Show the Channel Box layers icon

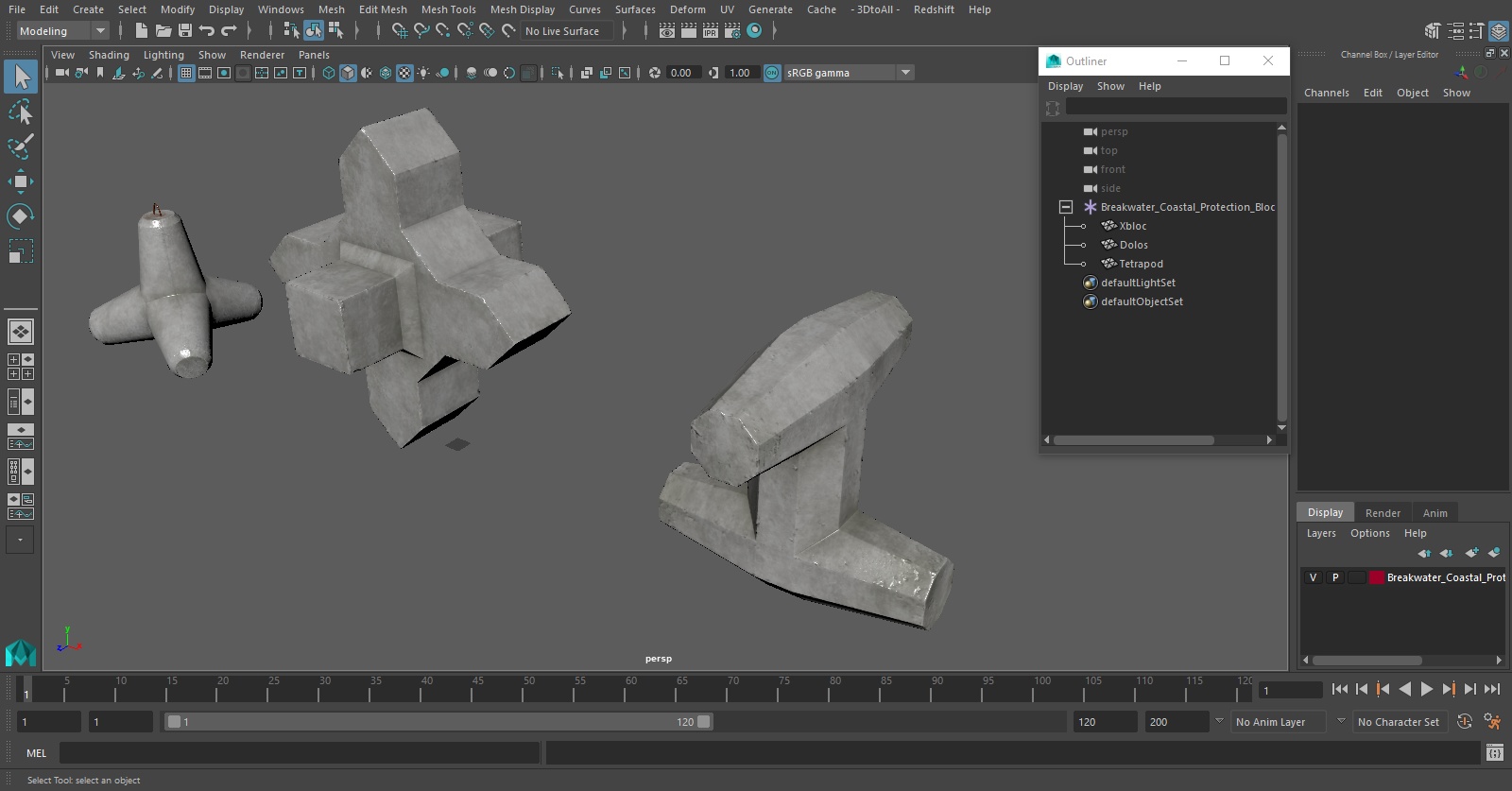coord(1498,31)
